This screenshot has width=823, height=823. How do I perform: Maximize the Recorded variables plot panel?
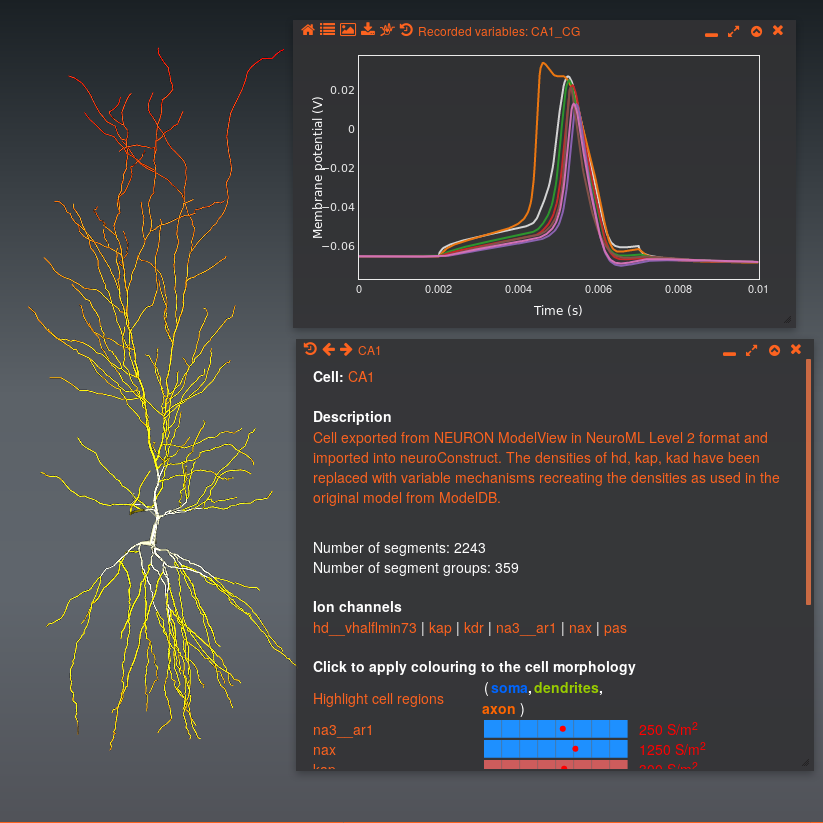click(x=734, y=32)
